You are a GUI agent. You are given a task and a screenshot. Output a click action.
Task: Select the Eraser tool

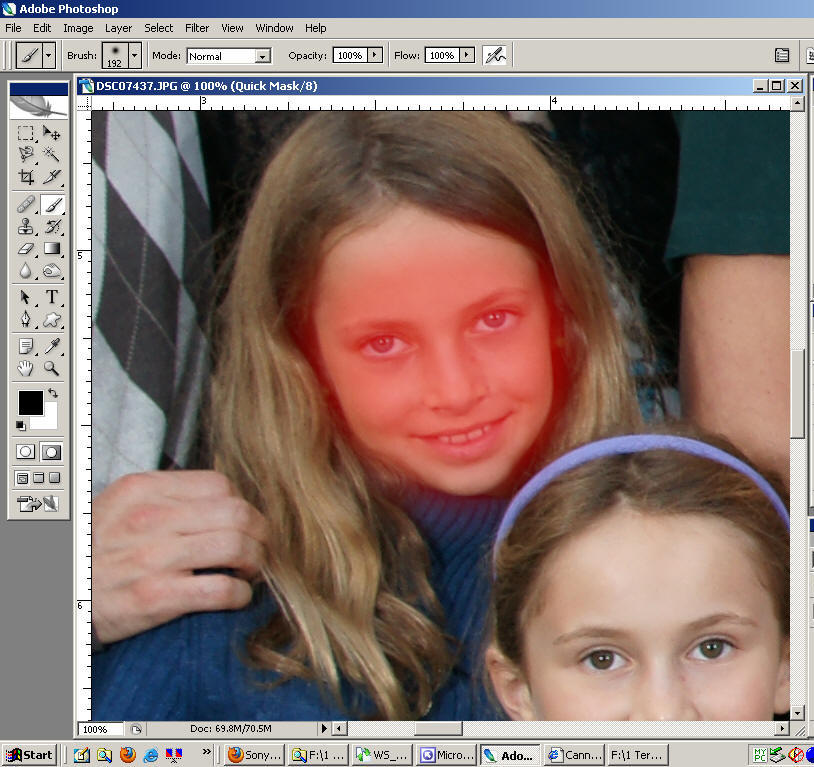(26, 249)
